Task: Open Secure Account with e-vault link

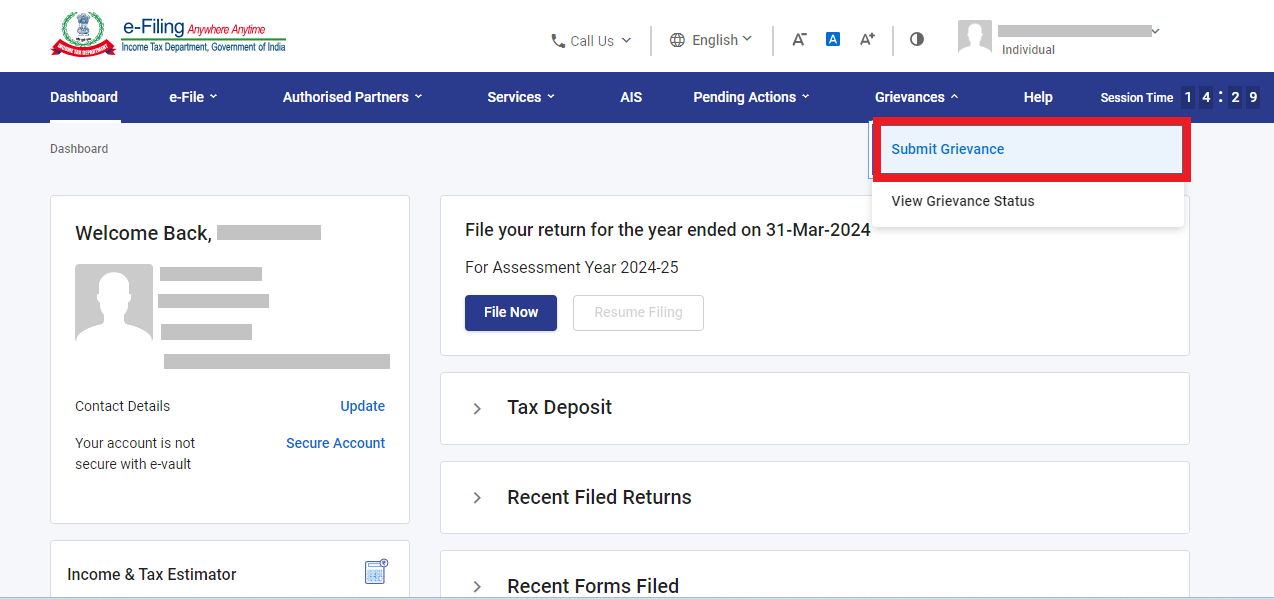Action: coord(335,443)
